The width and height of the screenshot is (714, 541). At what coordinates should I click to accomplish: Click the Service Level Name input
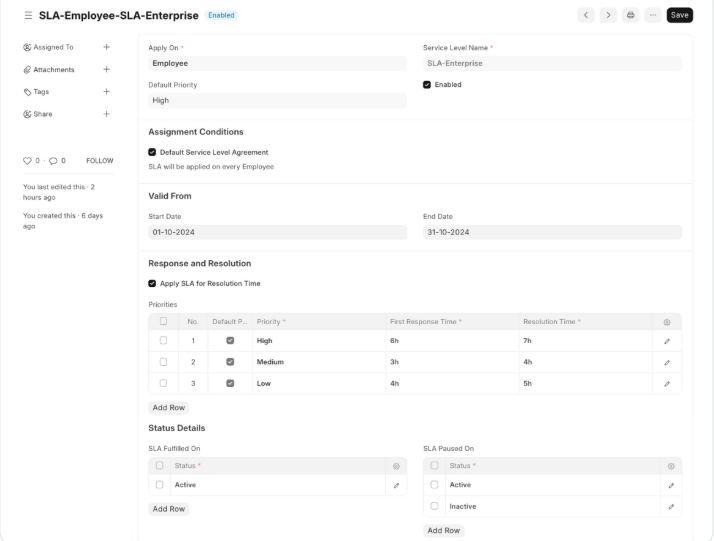(x=552, y=63)
